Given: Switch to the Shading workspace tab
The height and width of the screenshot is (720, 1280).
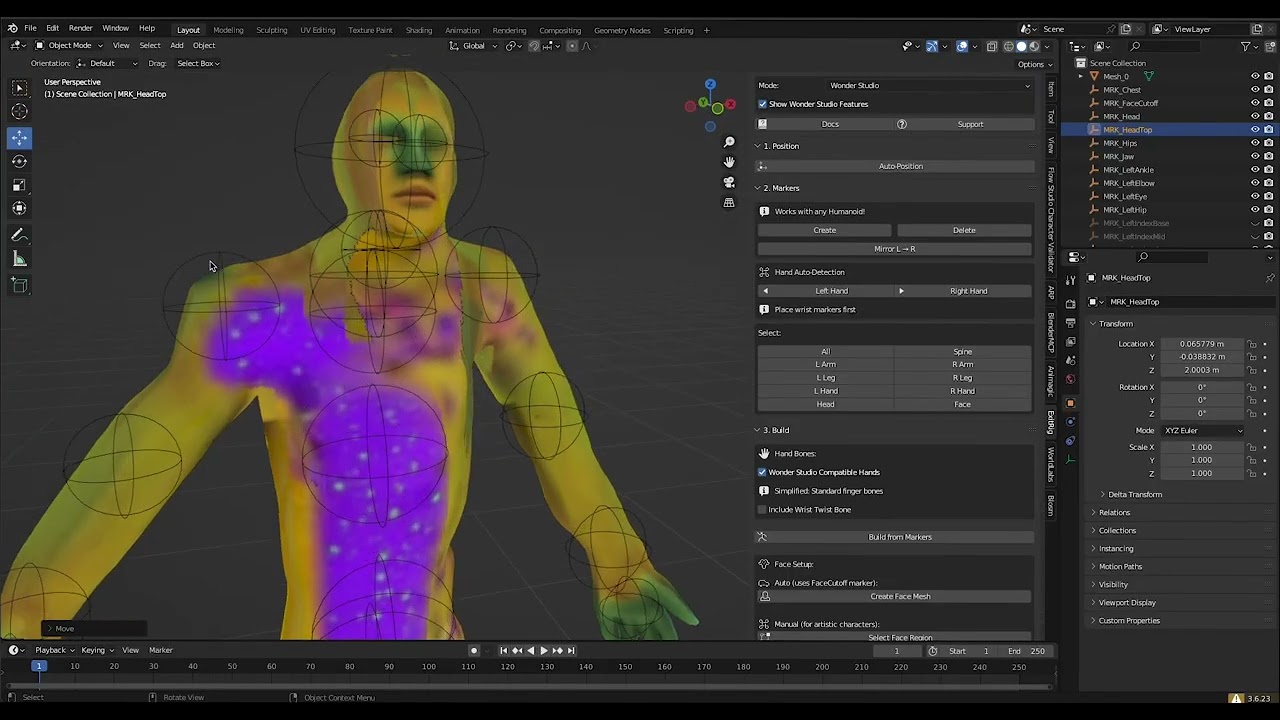Looking at the screenshot, I should coord(419,30).
